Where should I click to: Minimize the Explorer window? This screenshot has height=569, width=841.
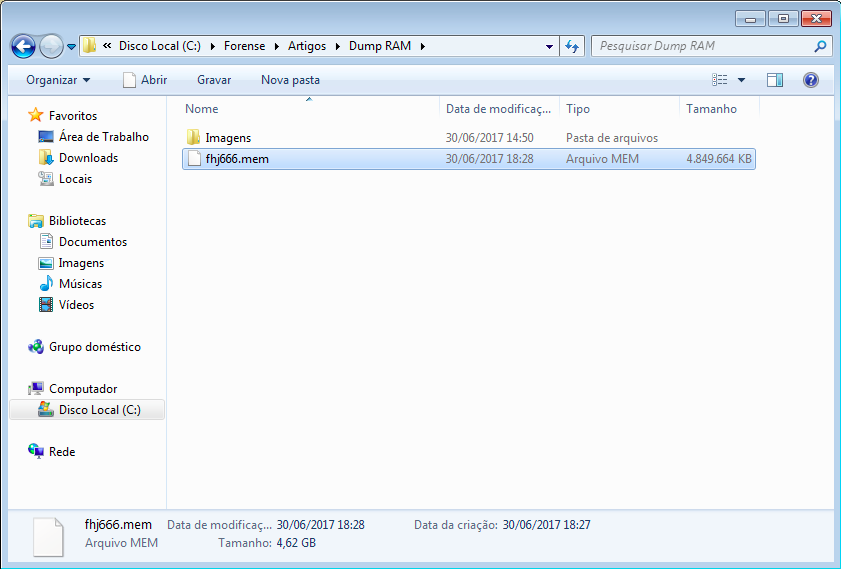(751, 19)
